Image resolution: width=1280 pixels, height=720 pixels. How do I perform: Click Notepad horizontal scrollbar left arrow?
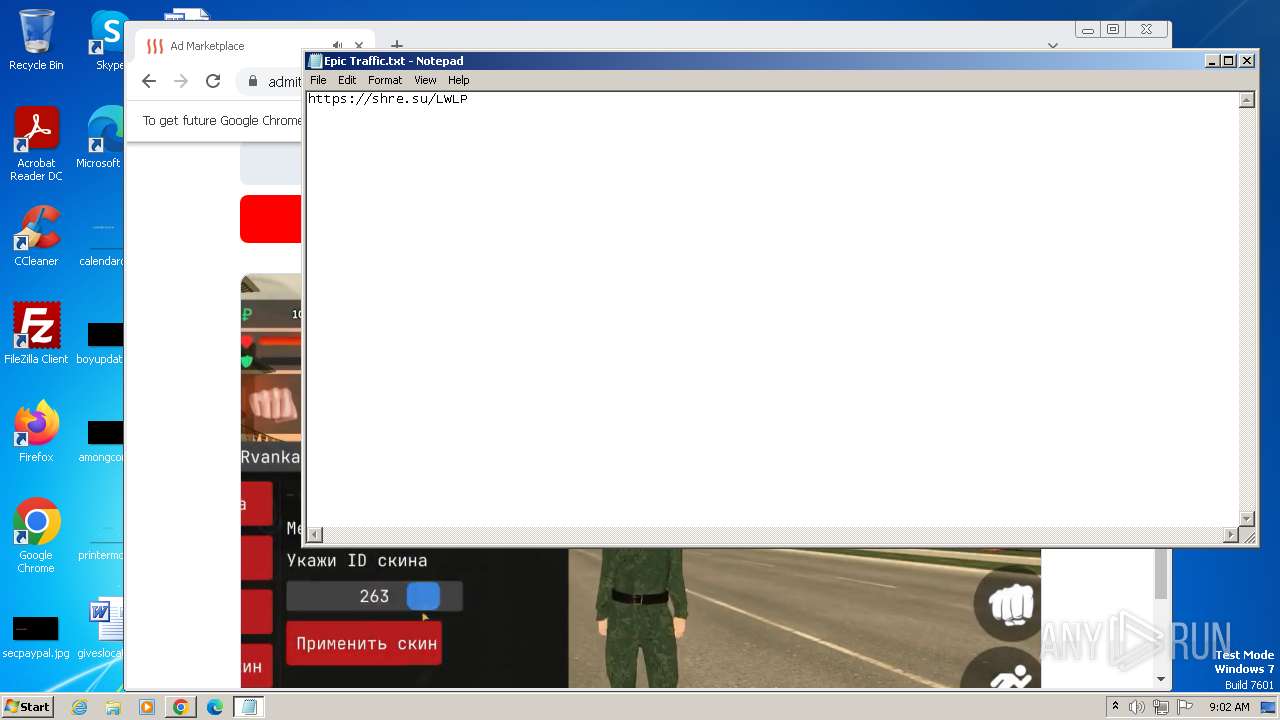pyautogui.click(x=315, y=535)
